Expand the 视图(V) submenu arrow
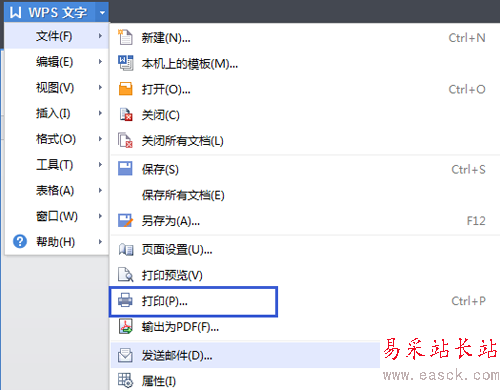 coord(100,87)
